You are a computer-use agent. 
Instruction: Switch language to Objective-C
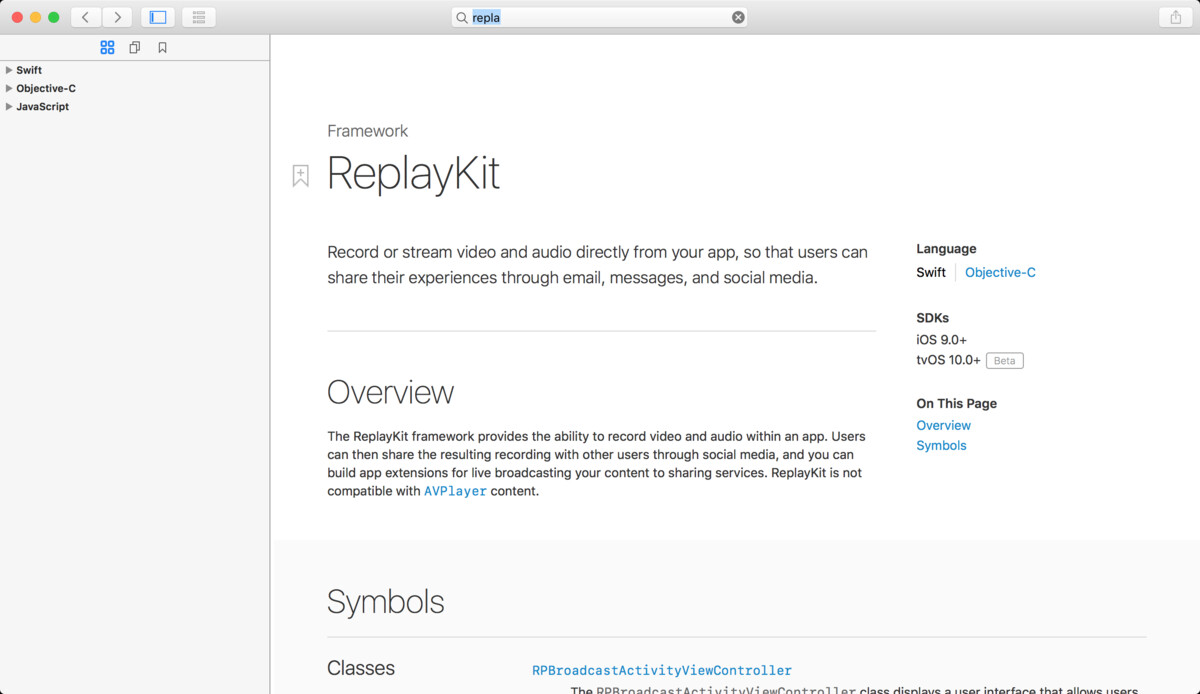(1000, 272)
